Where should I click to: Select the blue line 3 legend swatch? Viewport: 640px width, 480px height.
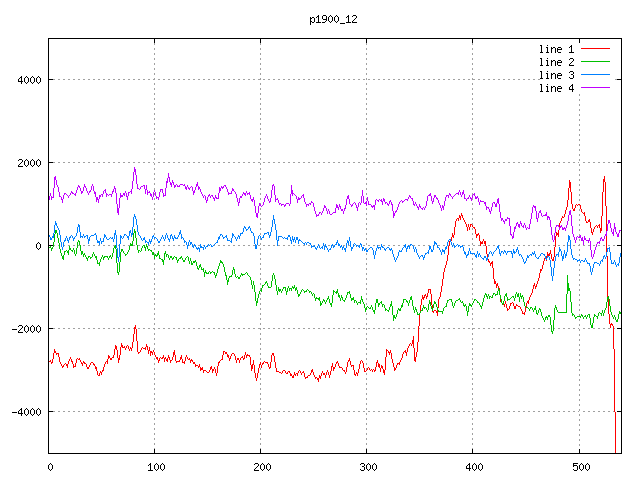click(595, 75)
